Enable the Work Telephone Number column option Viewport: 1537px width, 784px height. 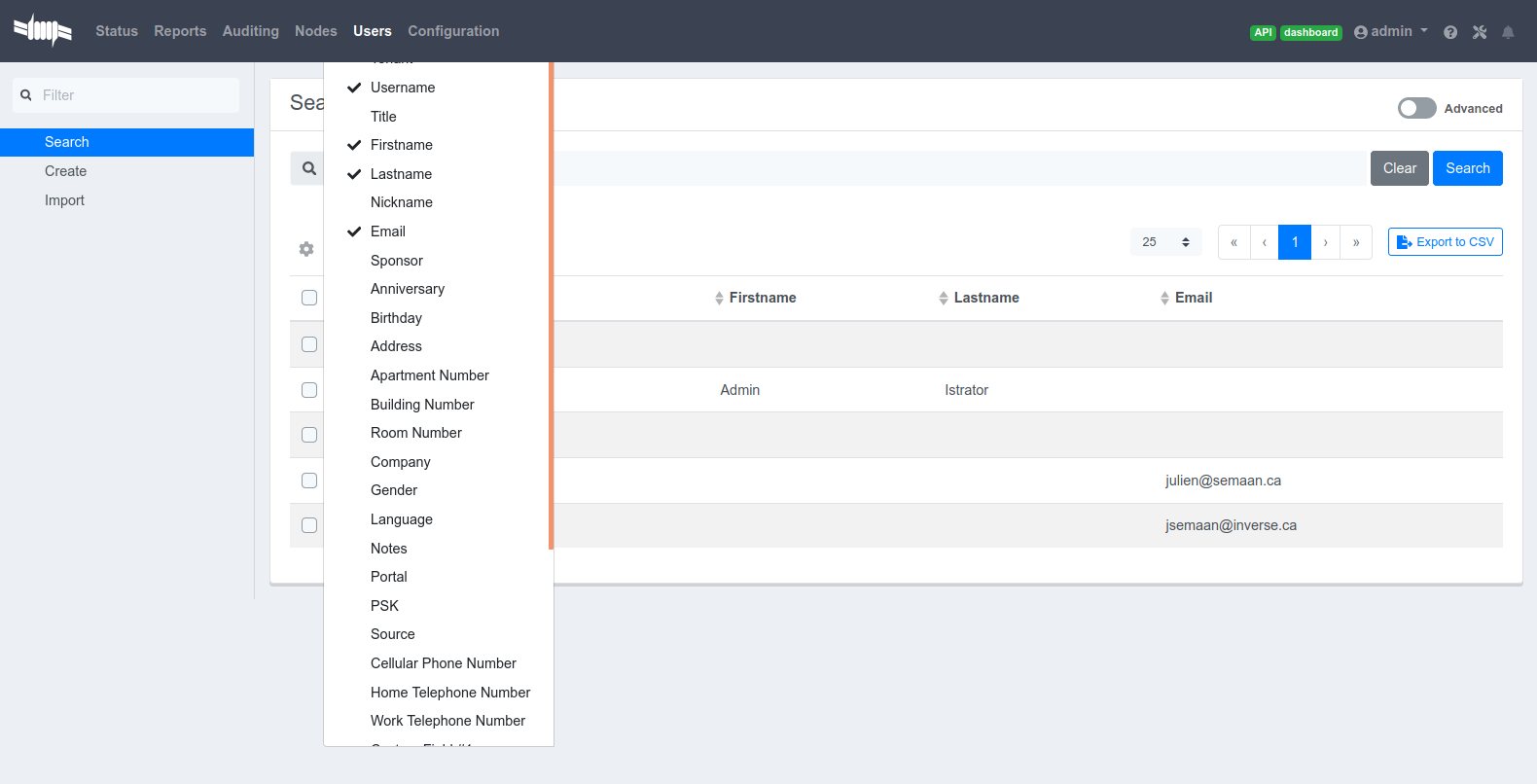tap(438, 721)
